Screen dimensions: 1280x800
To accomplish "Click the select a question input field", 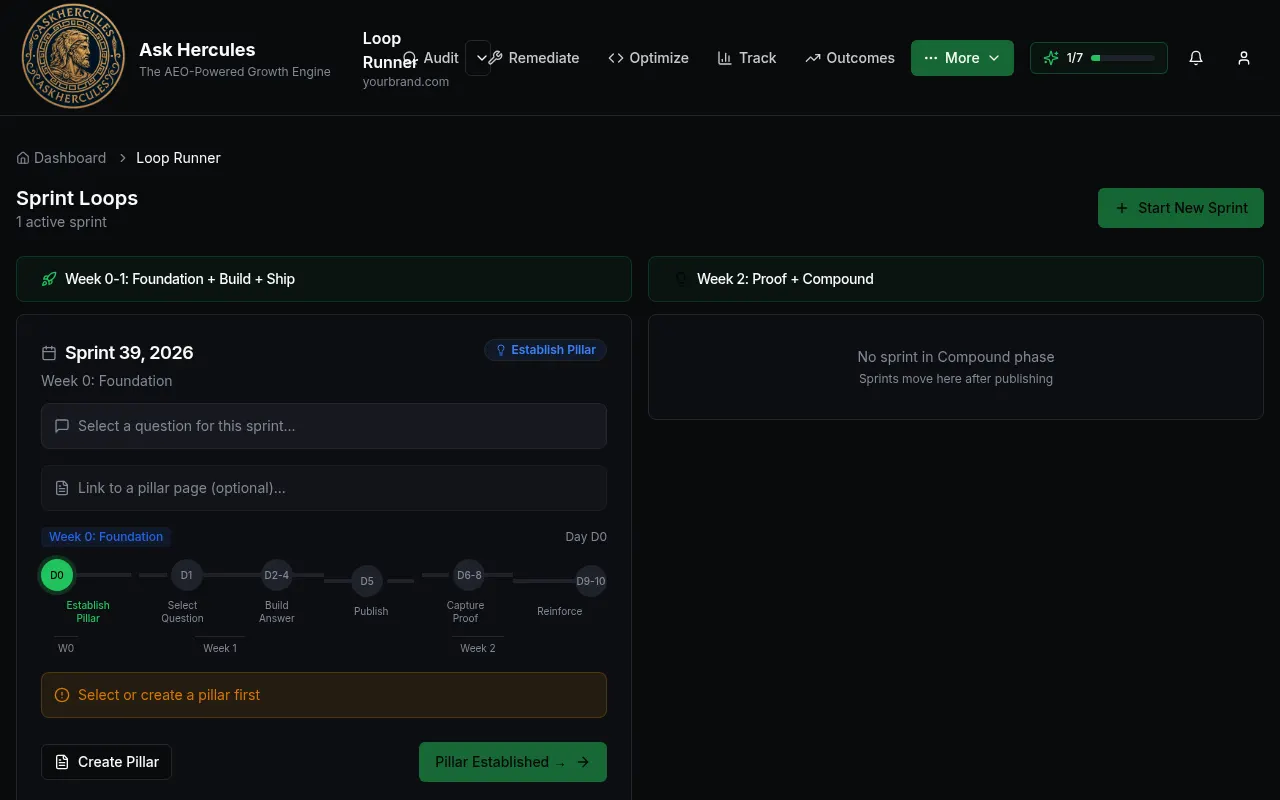I will click(x=324, y=426).
